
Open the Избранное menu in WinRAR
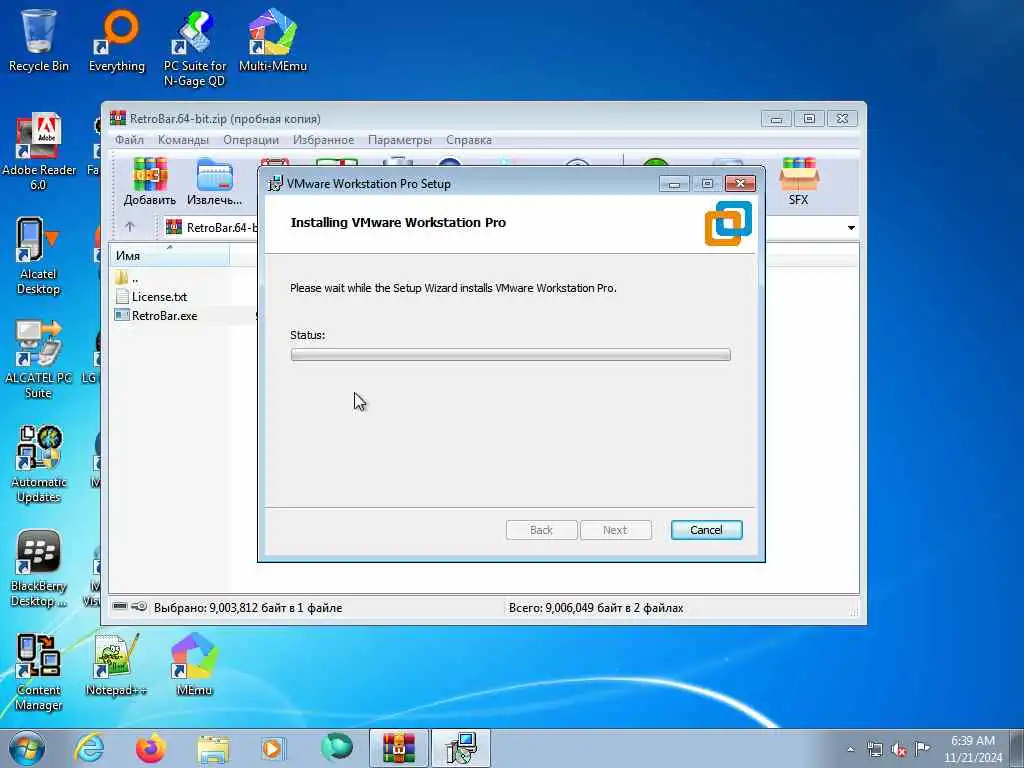click(323, 140)
